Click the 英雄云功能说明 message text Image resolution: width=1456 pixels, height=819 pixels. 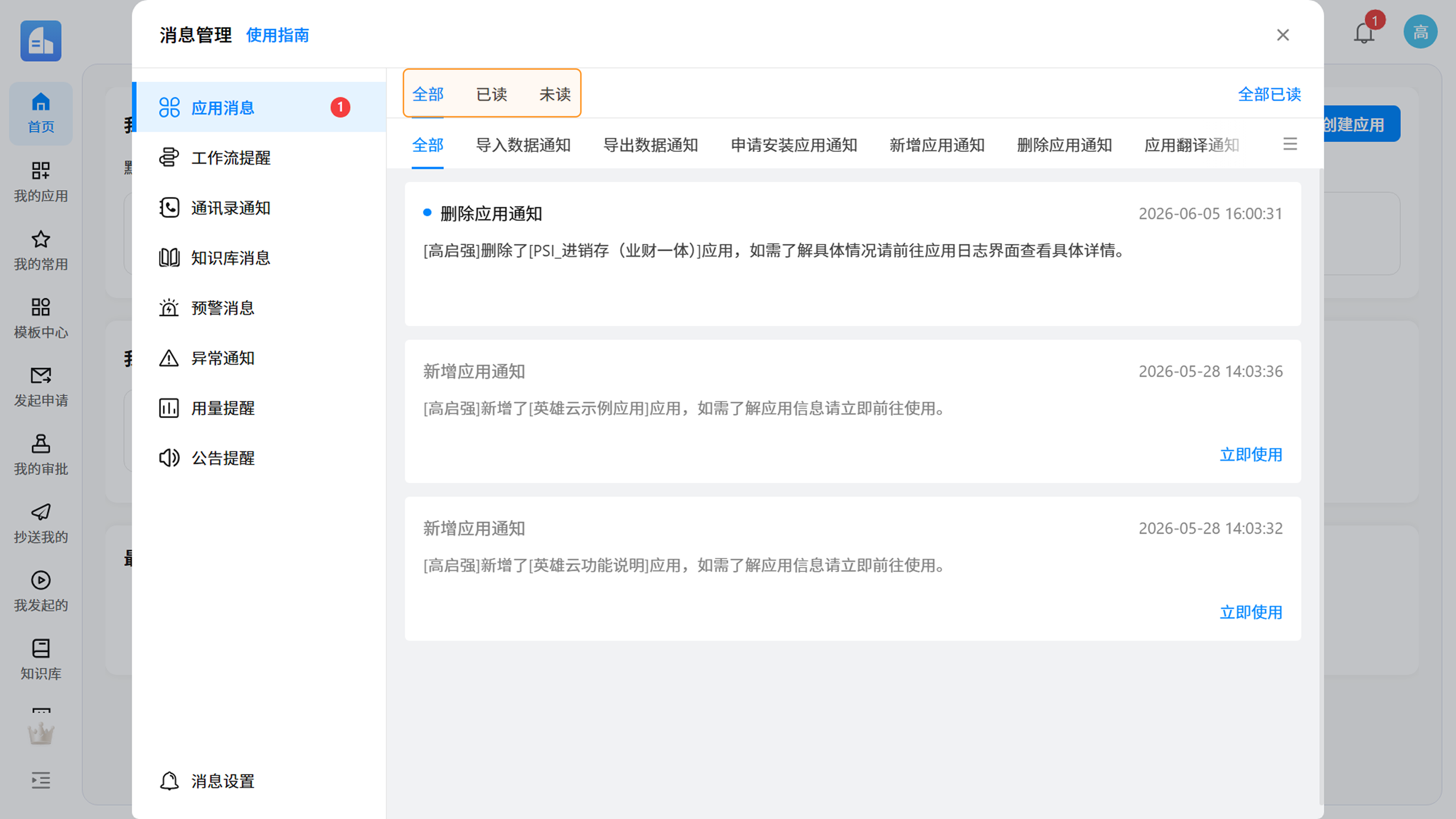tap(685, 565)
